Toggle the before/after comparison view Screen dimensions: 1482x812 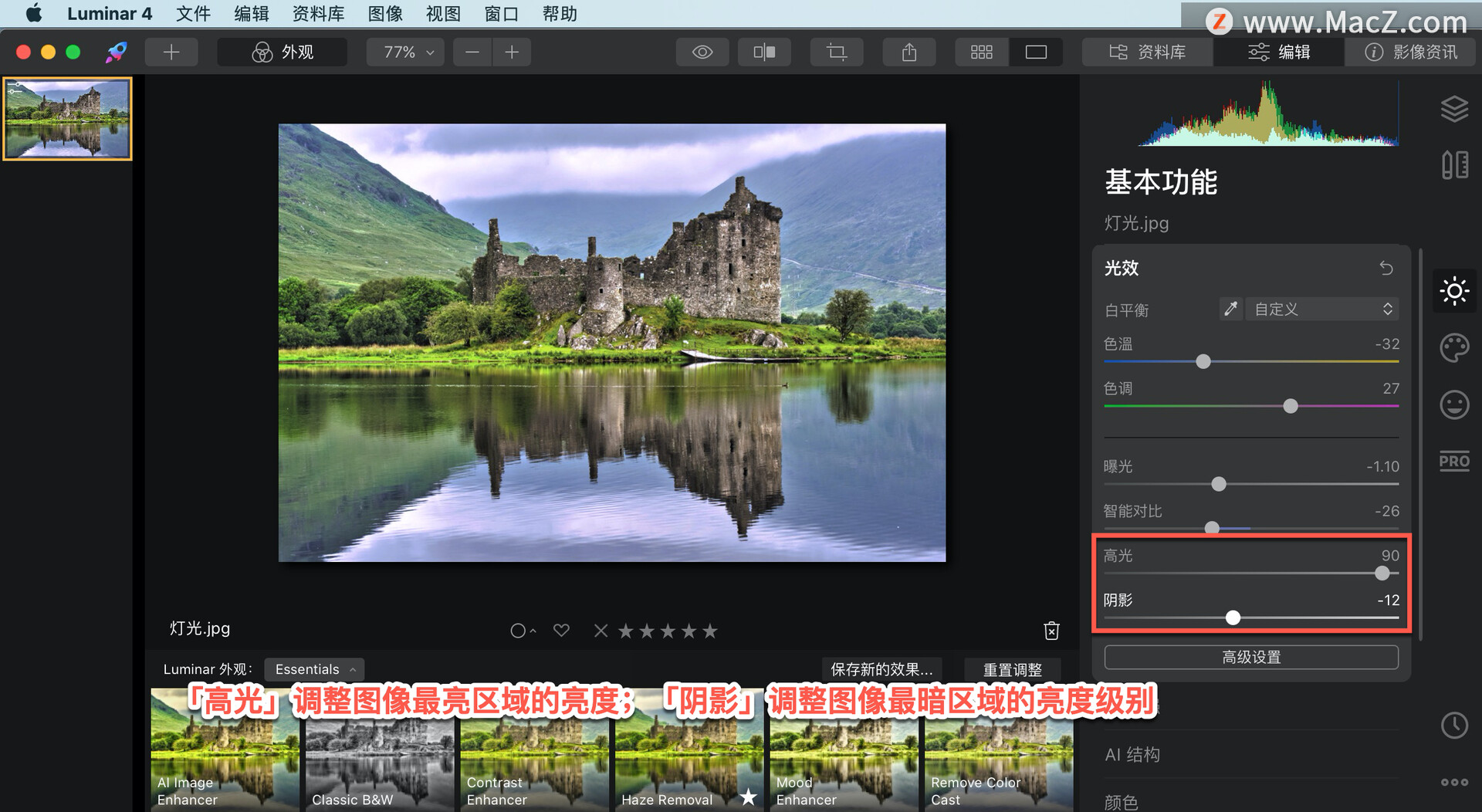click(x=763, y=52)
